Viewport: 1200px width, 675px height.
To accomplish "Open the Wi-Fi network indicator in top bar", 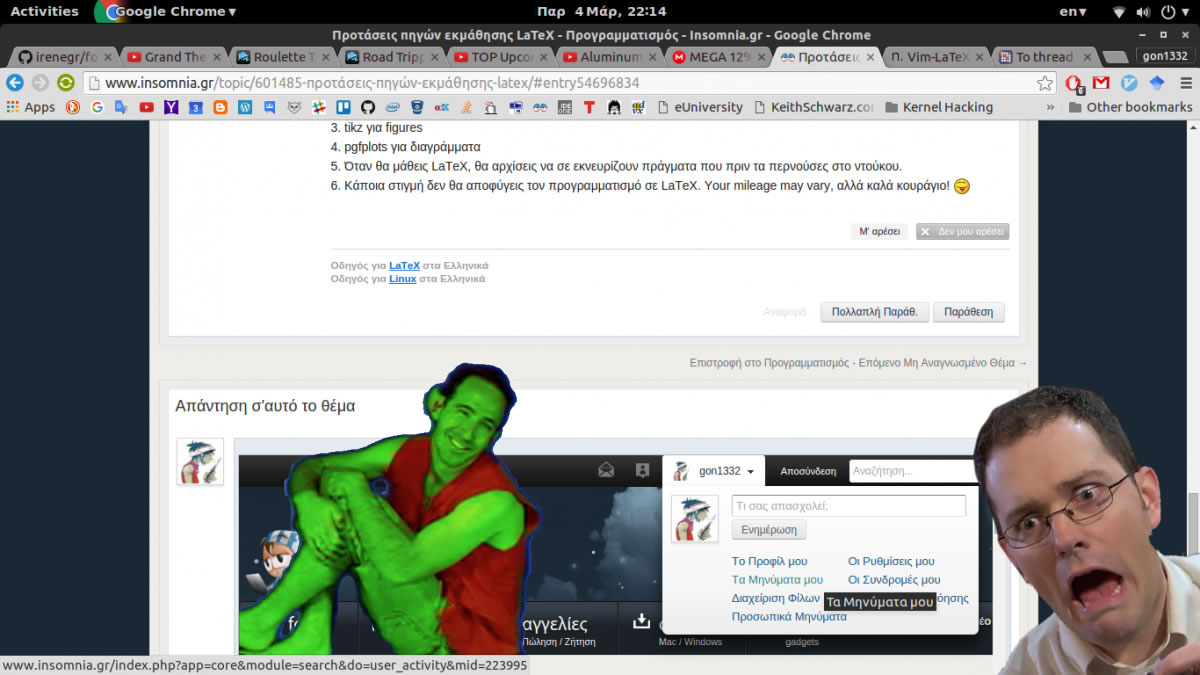I will tap(1118, 11).
